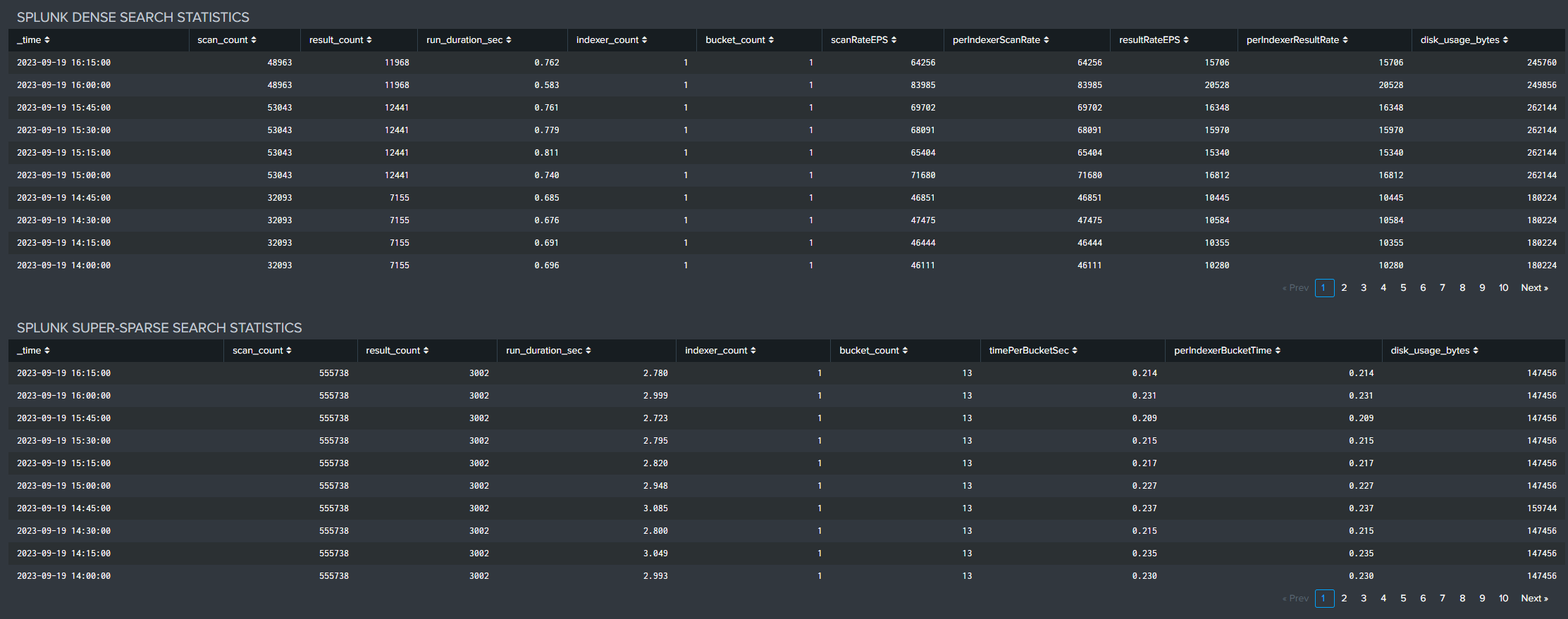Click sort arrows beside run_duration_sec in super-sparse table
The image size is (1568, 619).
[x=588, y=351]
